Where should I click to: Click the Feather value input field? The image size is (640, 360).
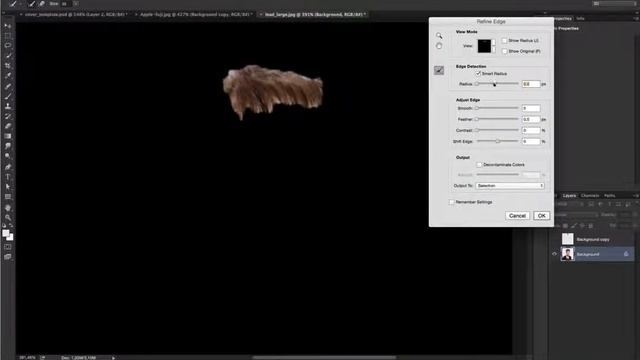click(531, 119)
